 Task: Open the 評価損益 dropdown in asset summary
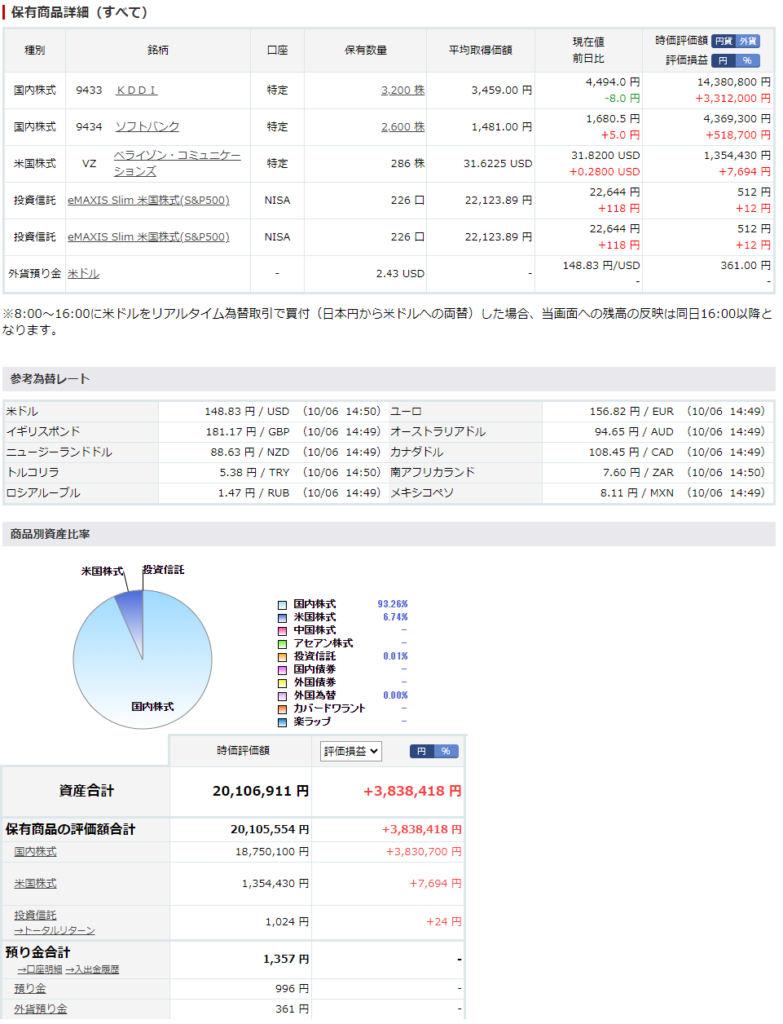pos(350,750)
